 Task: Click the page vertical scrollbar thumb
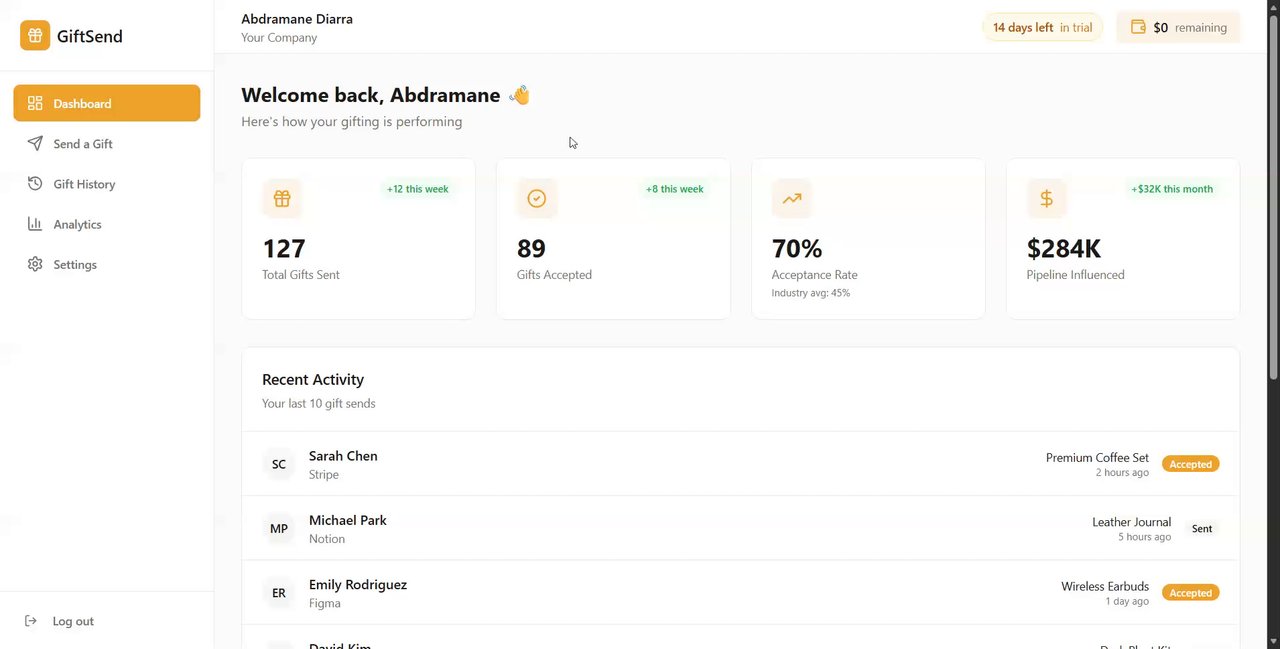tap(1273, 195)
